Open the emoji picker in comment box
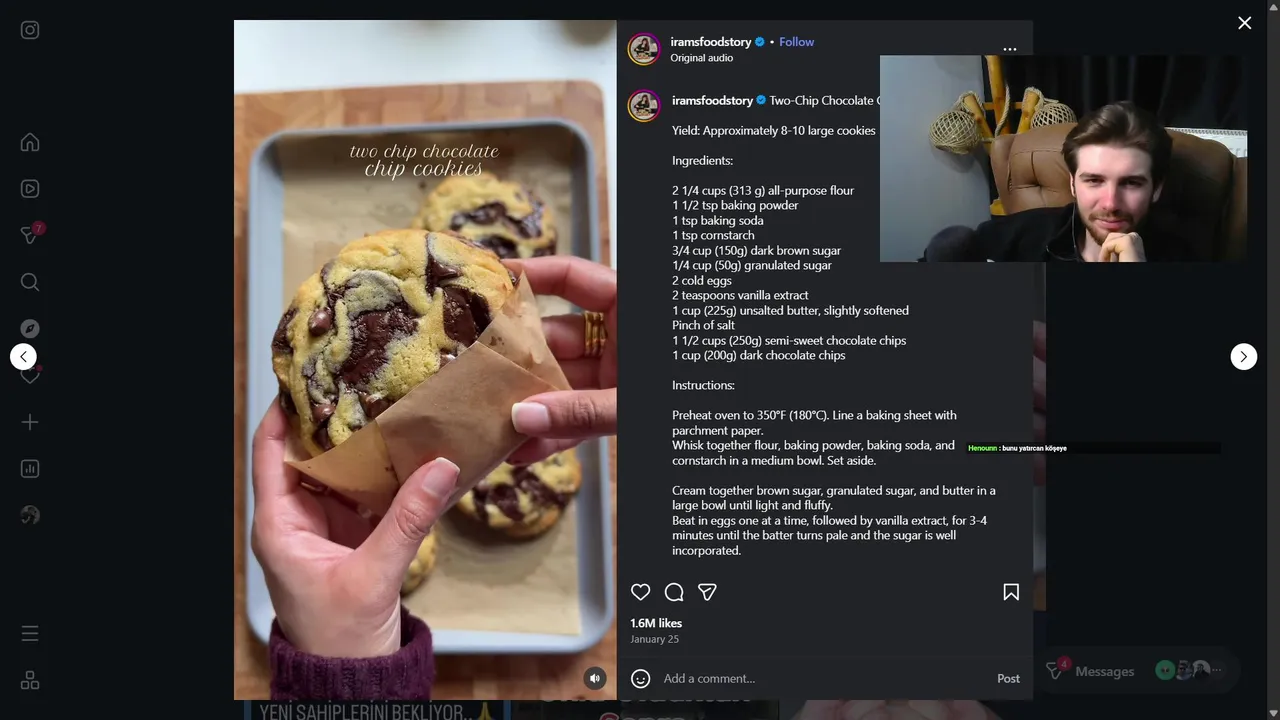 coord(641,678)
